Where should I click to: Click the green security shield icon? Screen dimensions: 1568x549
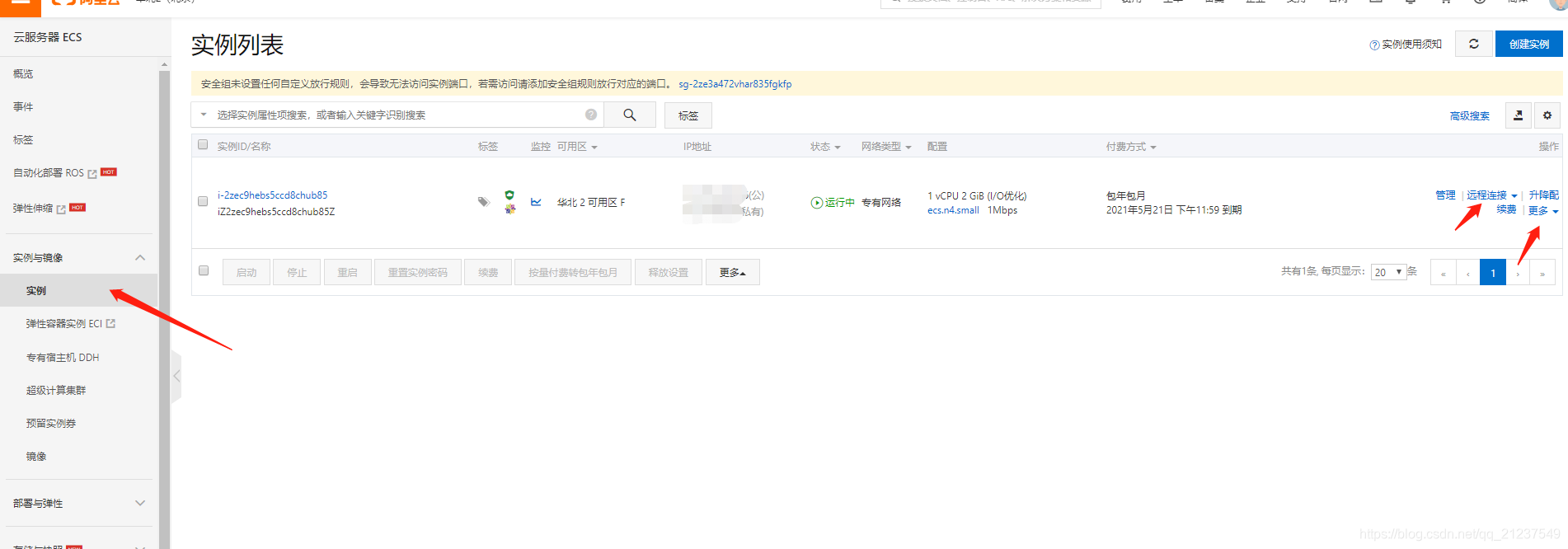point(510,195)
